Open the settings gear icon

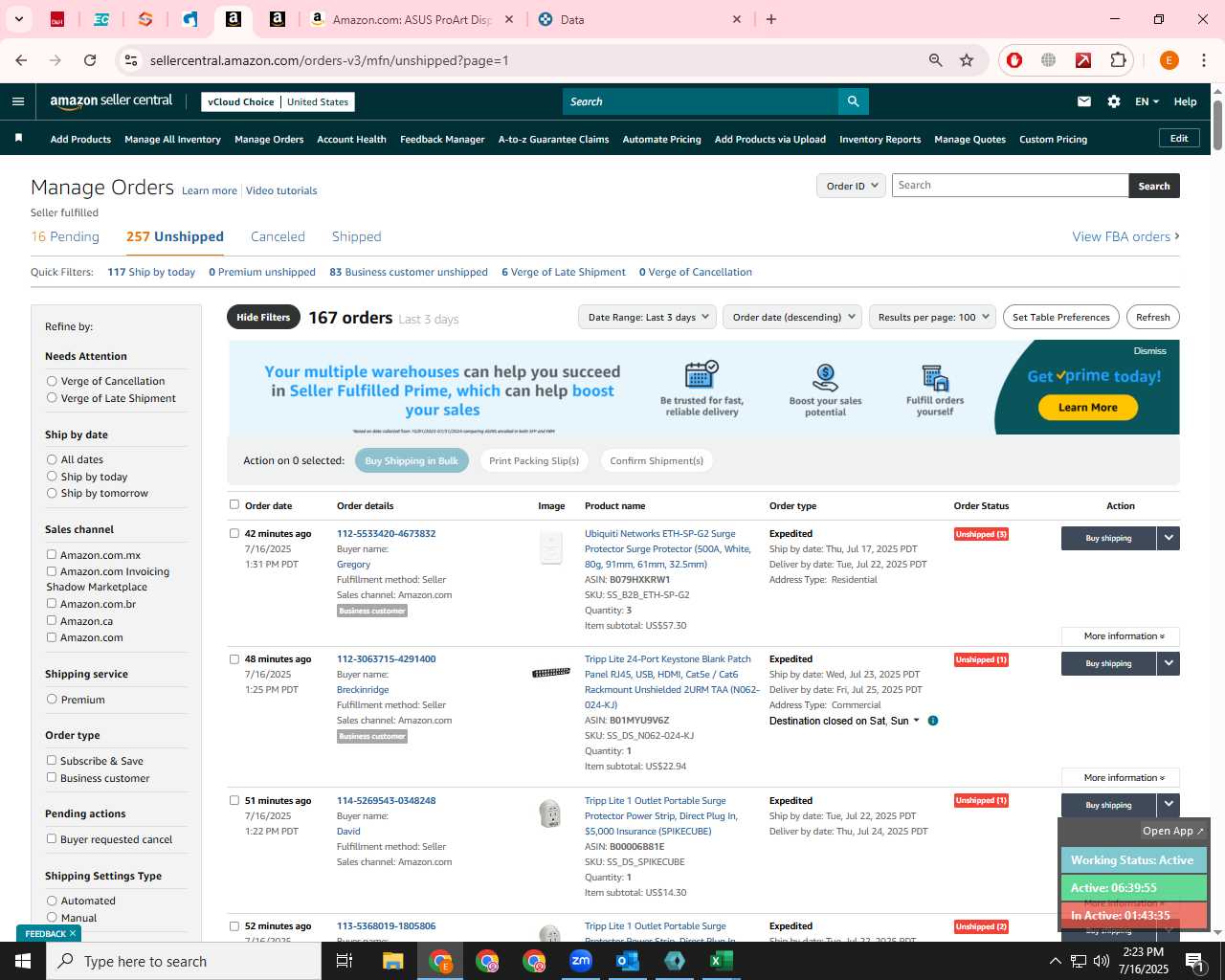click(1114, 101)
